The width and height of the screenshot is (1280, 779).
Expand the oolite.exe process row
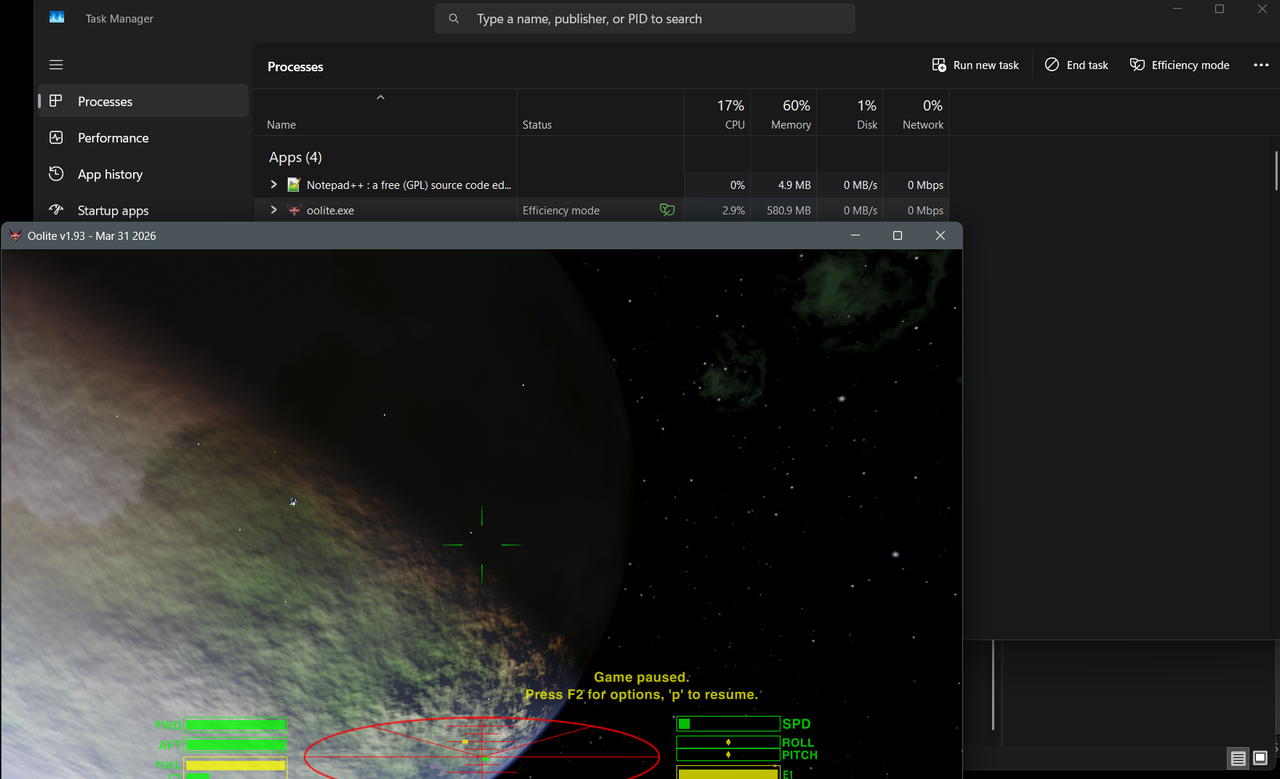point(273,210)
